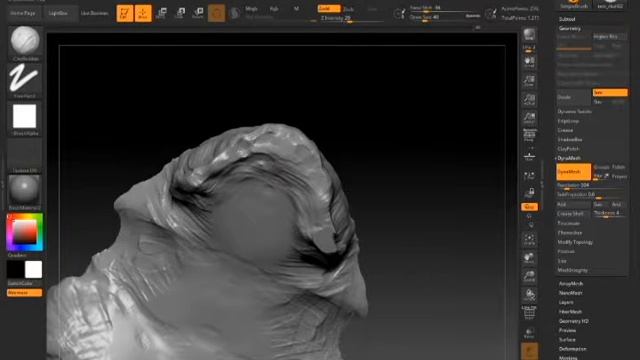The image size is (640, 360).
Task: Click the Create Shell button
Action: click(573, 213)
